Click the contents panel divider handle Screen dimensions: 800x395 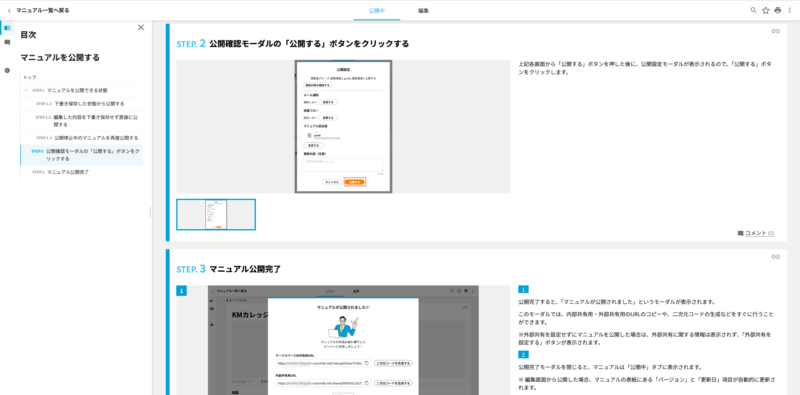pos(150,212)
